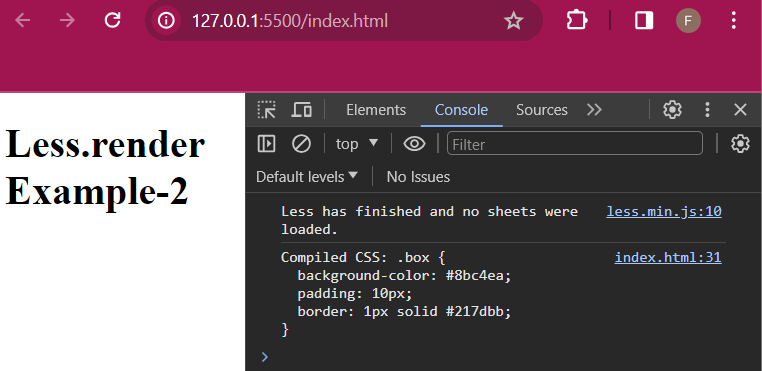Focus the console Filter field

574,144
